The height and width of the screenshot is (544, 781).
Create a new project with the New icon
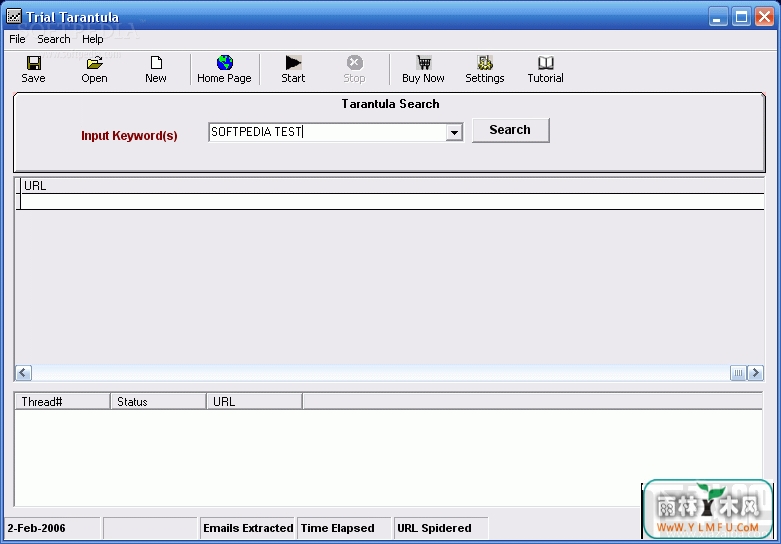tap(156, 63)
